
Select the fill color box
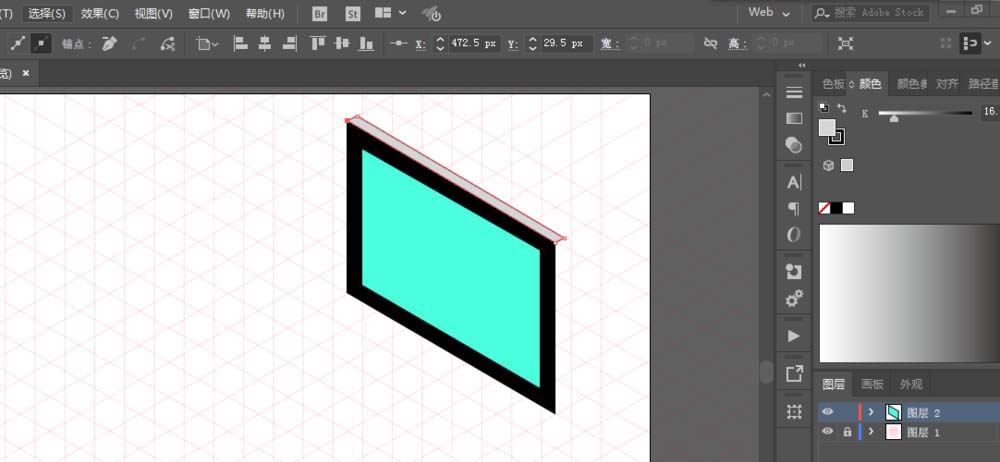pyautogui.click(x=827, y=127)
